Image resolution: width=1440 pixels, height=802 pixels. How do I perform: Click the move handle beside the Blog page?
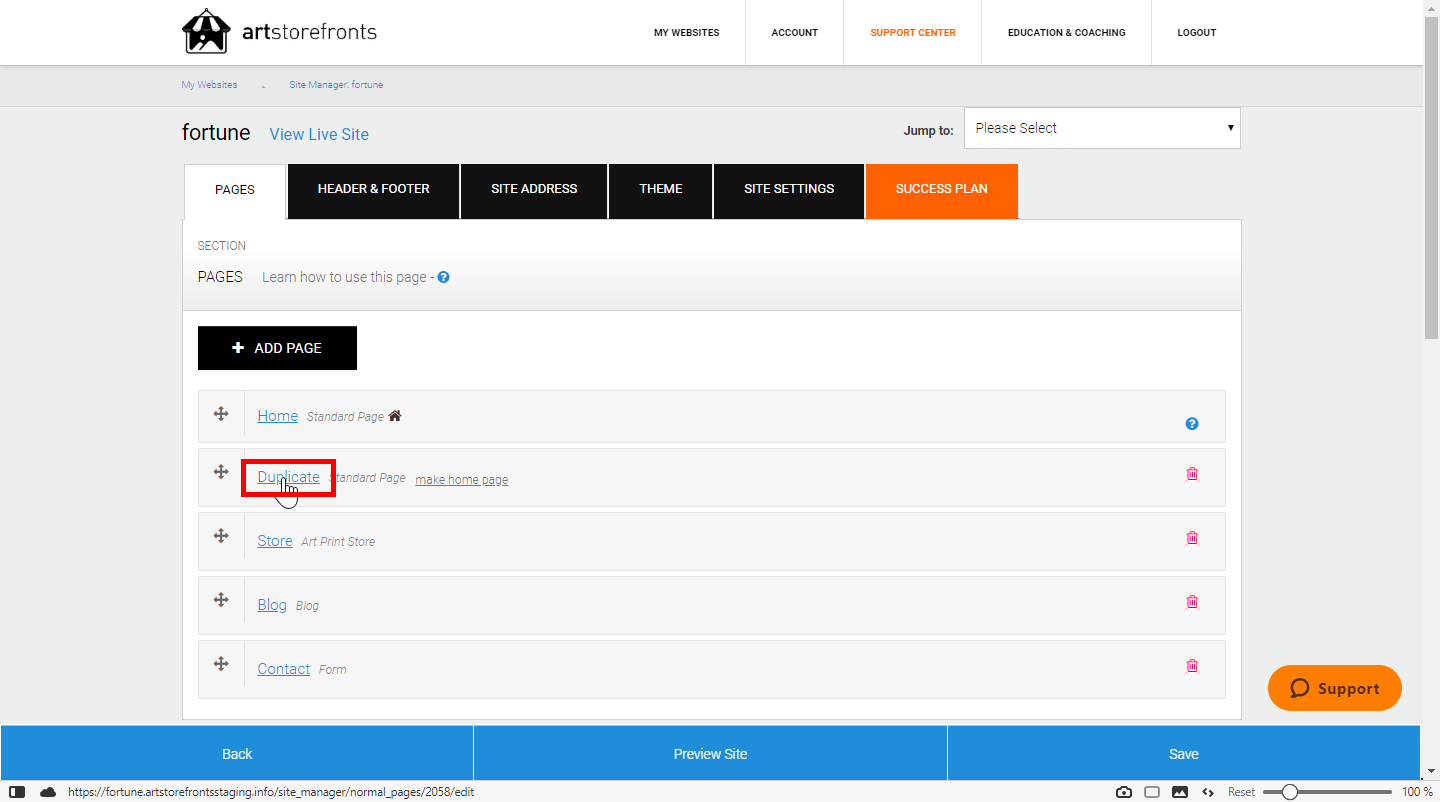point(221,600)
